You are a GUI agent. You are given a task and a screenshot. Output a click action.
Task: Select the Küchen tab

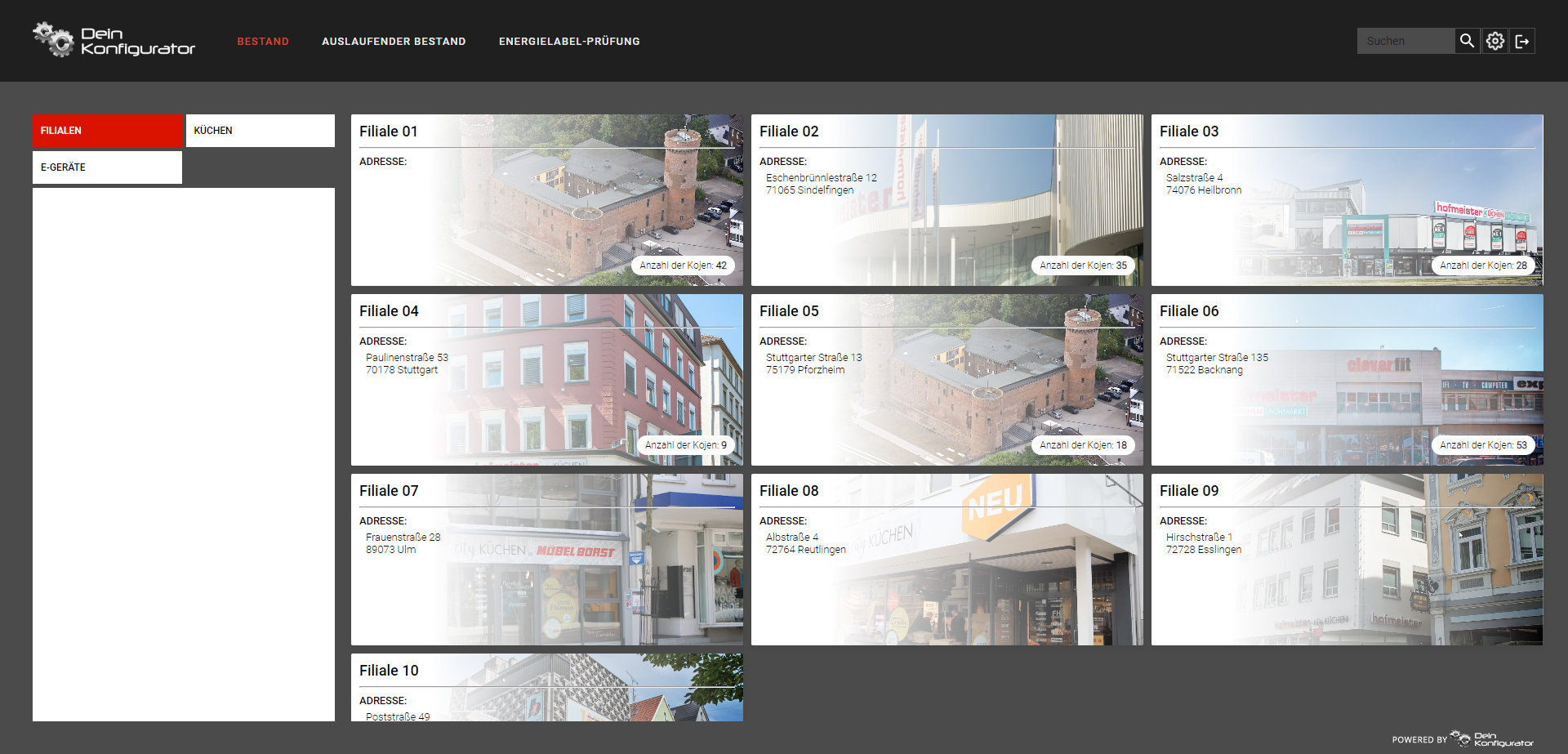pos(260,131)
